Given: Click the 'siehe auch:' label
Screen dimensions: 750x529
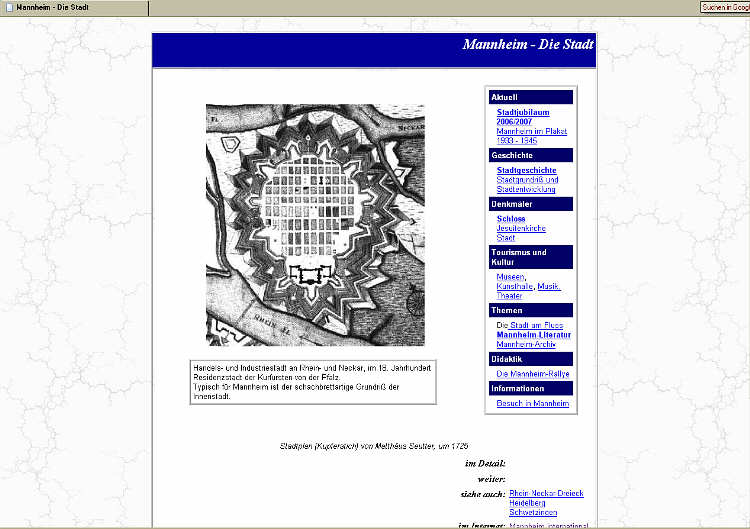Looking at the screenshot, I should [x=483, y=494].
